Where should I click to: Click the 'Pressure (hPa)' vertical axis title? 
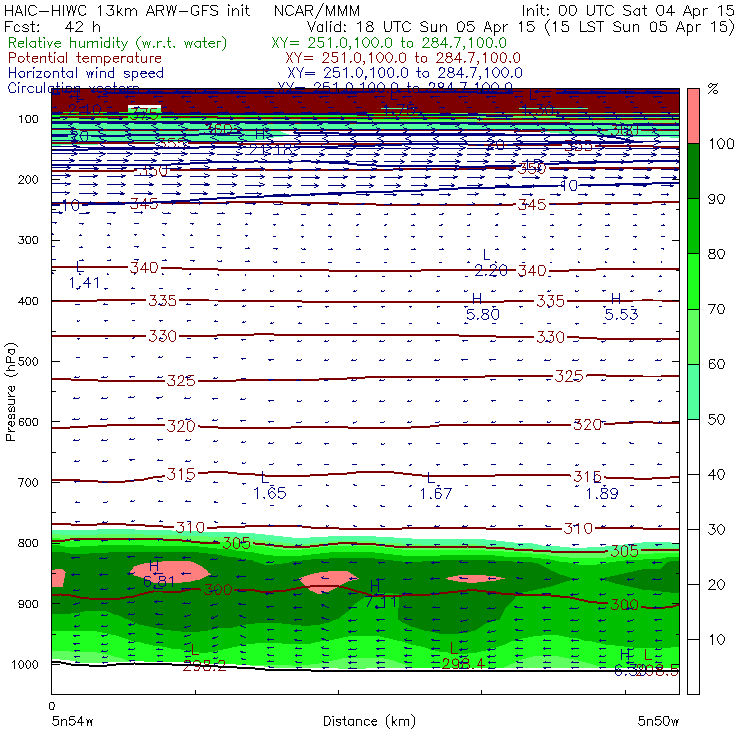tap(10, 392)
